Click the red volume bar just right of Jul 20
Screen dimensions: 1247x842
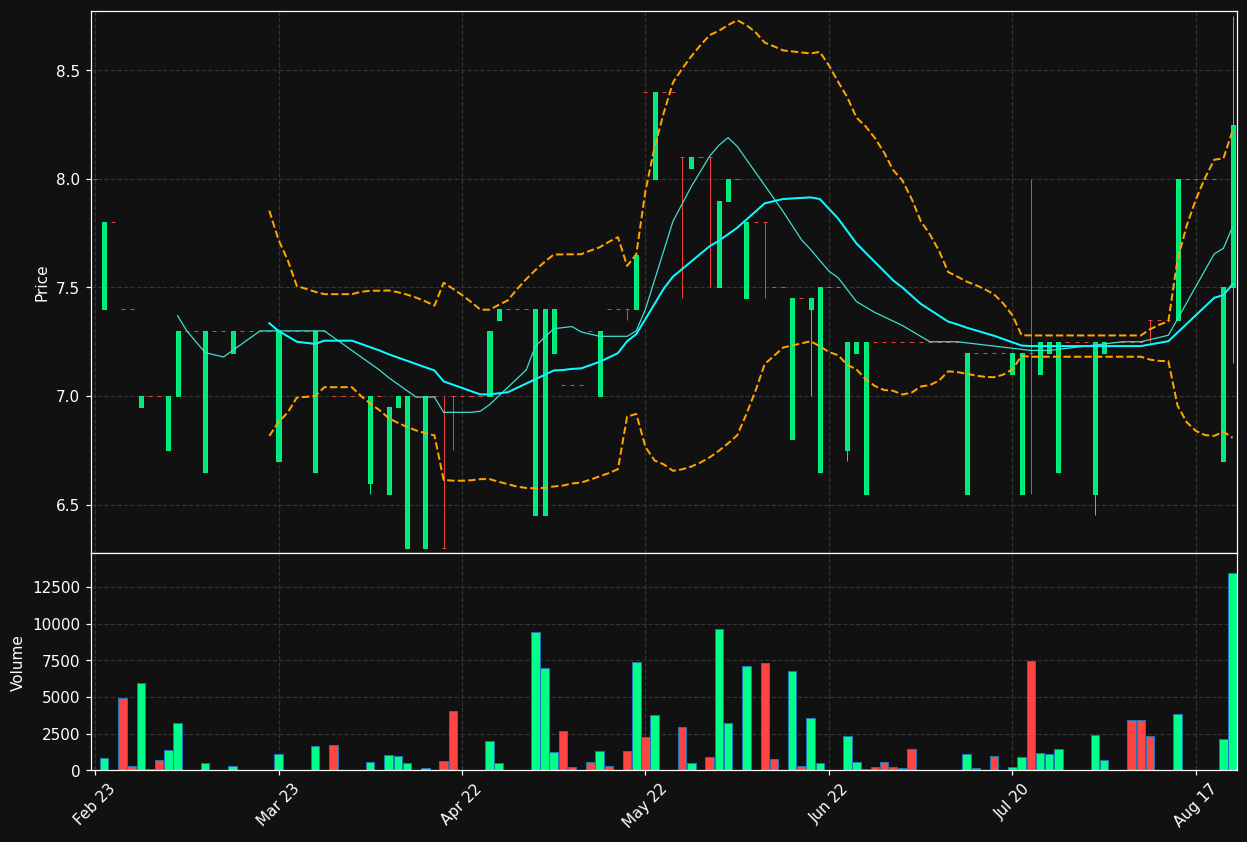click(1031, 715)
